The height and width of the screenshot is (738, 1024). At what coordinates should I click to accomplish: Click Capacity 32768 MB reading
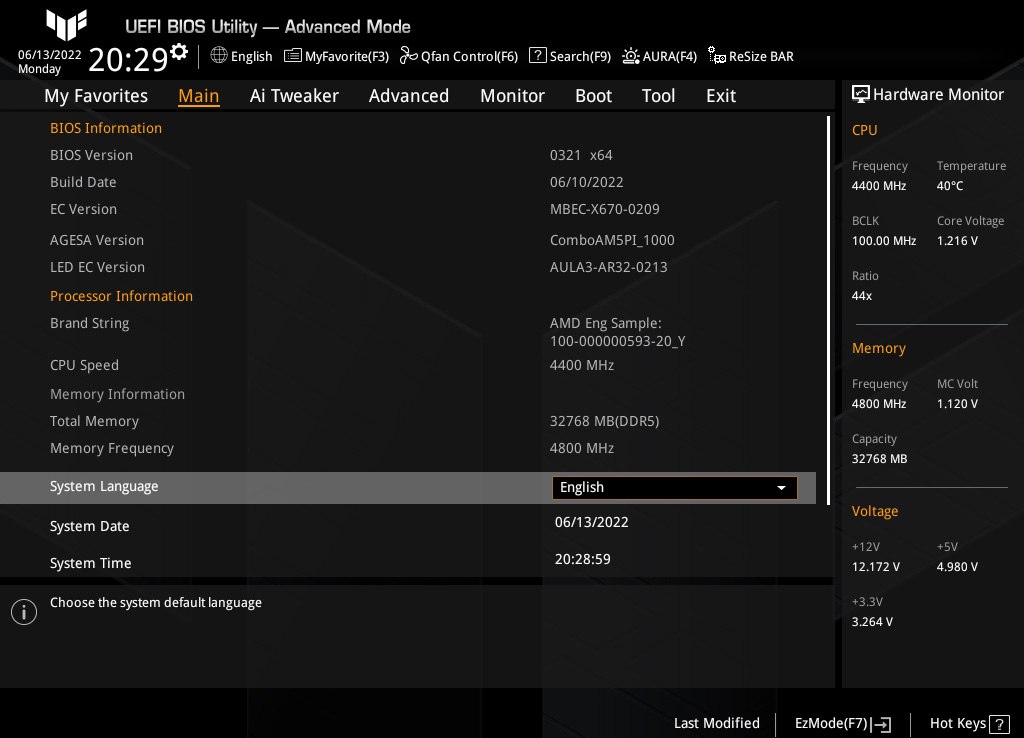tap(879, 458)
